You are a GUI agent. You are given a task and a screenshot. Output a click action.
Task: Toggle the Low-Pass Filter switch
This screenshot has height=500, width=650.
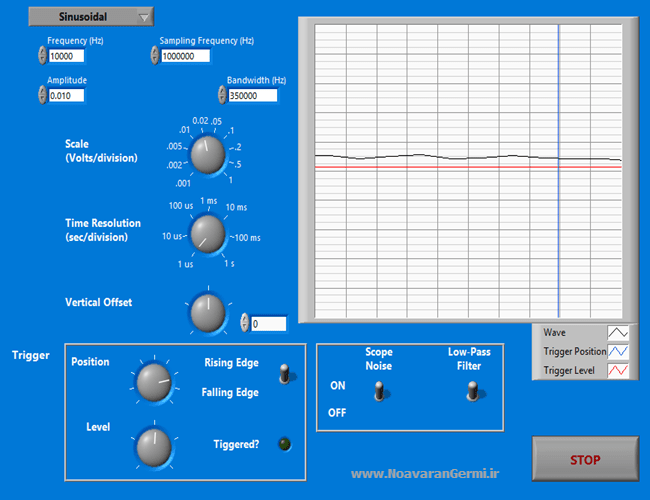[x=473, y=391]
